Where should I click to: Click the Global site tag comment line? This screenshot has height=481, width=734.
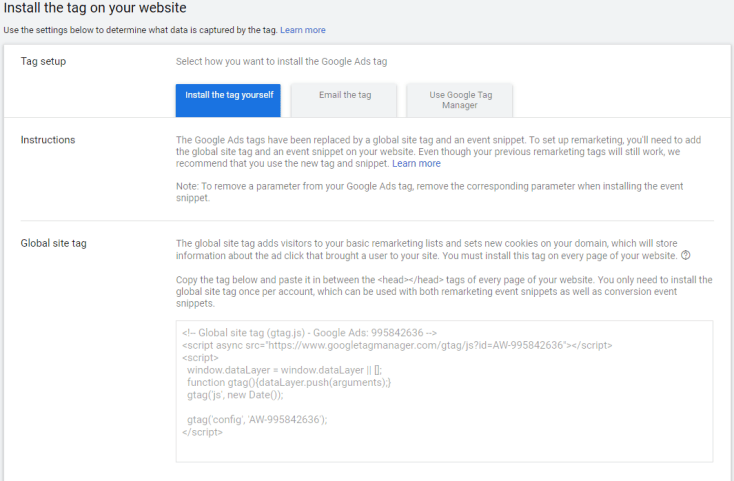[309, 333]
